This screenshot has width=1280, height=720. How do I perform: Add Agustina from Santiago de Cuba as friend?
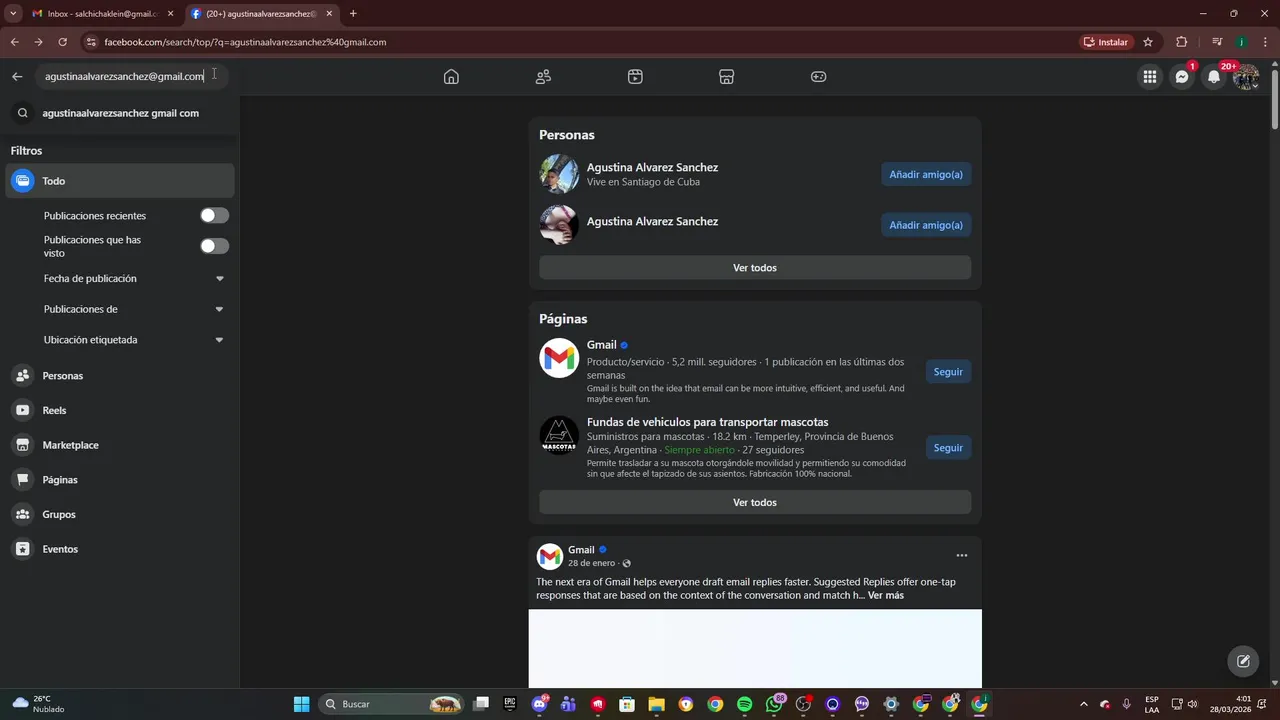coord(926,174)
